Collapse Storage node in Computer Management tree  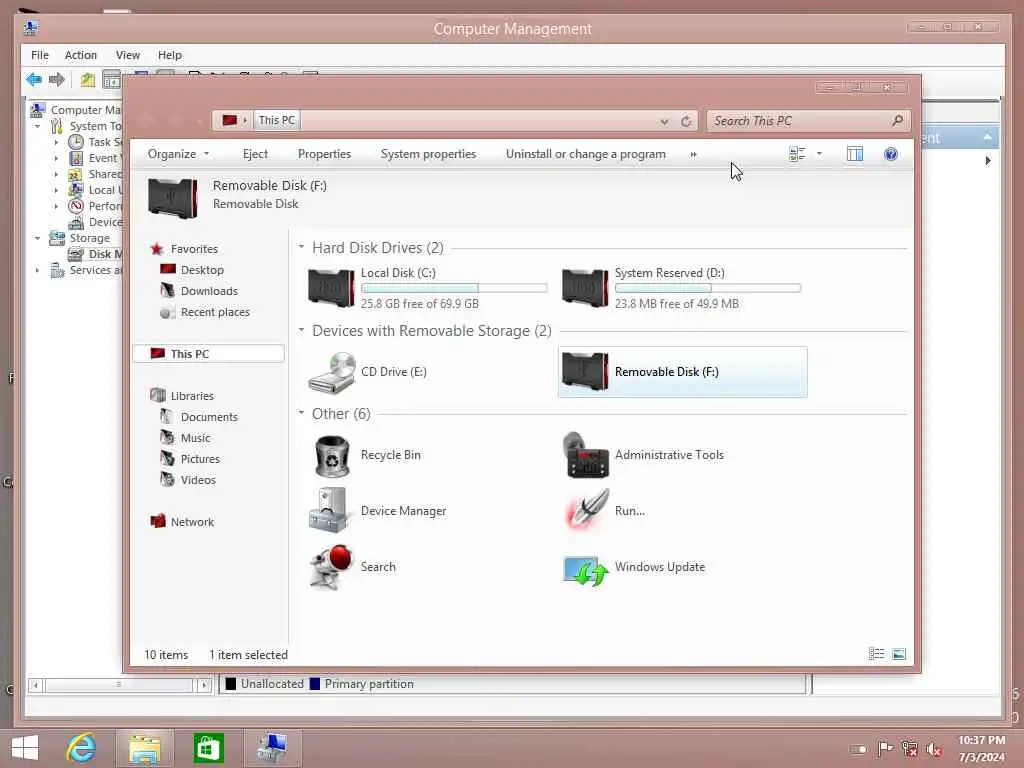(x=37, y=238)
